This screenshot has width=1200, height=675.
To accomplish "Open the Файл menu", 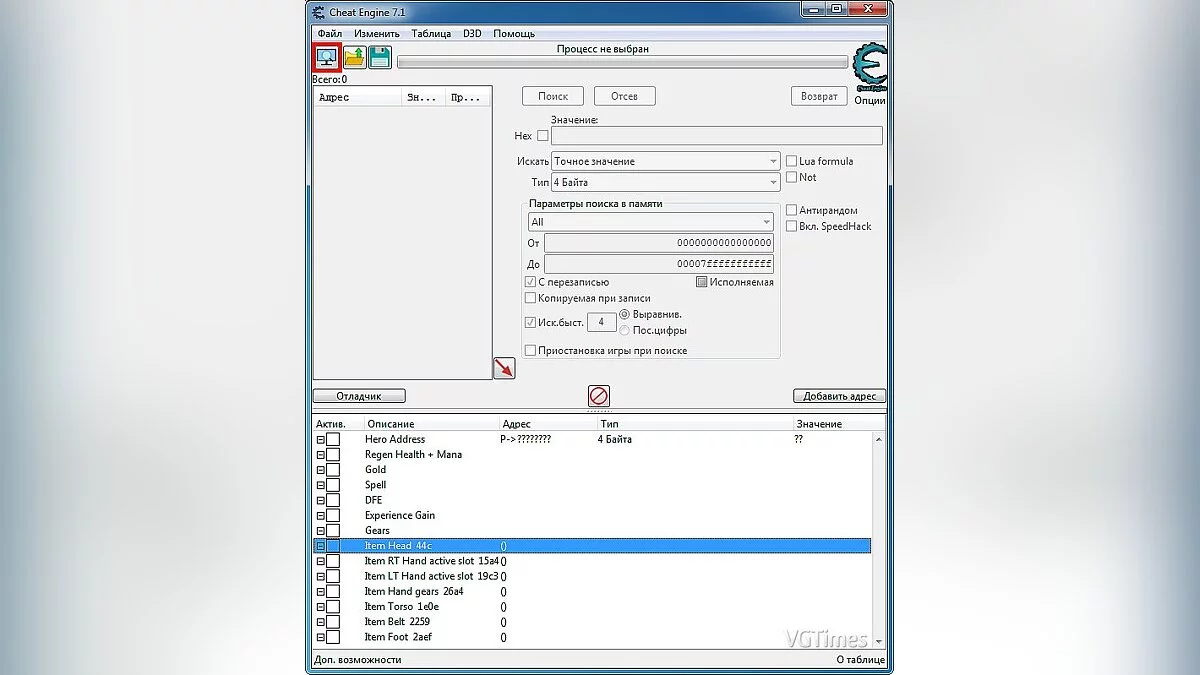I will (x=329, y=33).
